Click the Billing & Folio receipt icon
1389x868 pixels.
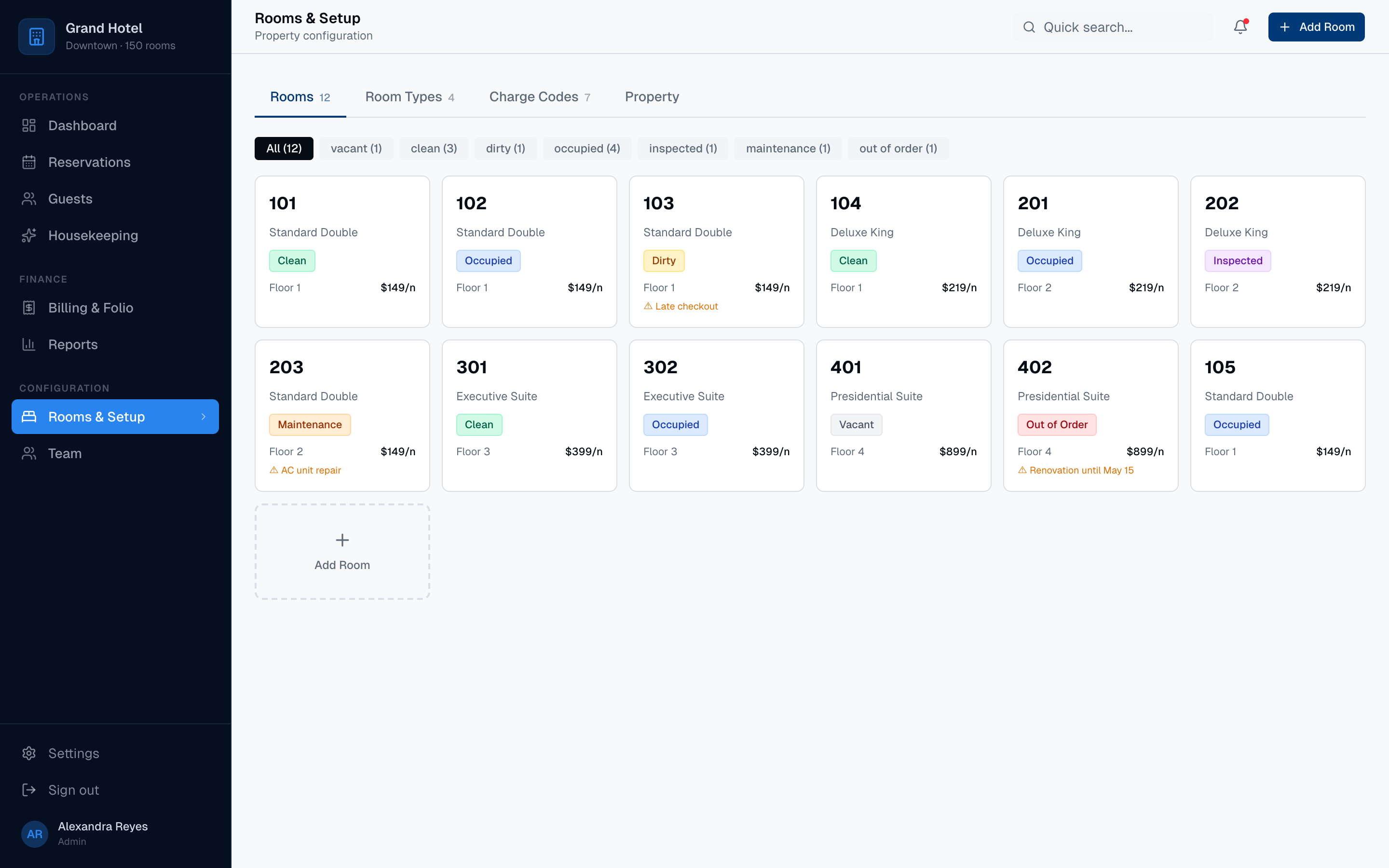pos(29,308)
